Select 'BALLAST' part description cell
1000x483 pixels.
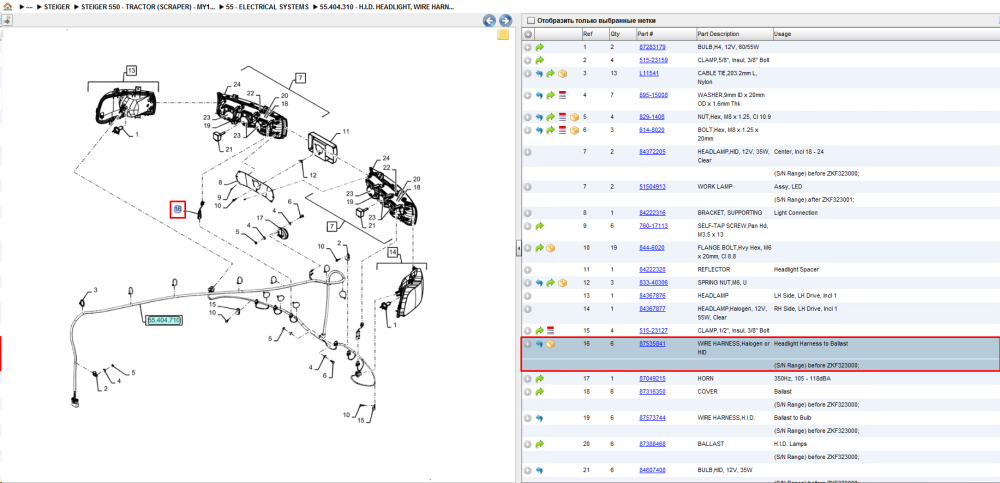click(x=710, y=444)
